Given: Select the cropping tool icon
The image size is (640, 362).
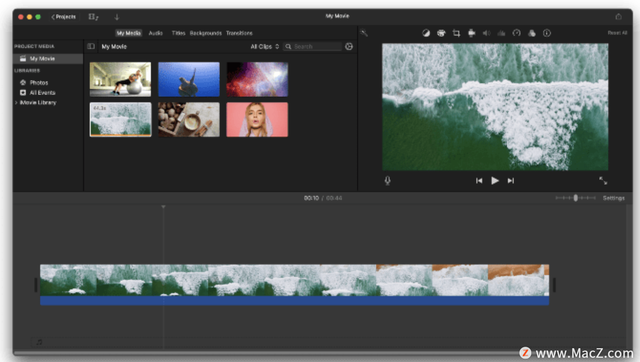Looking at the screenshot, I should (456, 33).
